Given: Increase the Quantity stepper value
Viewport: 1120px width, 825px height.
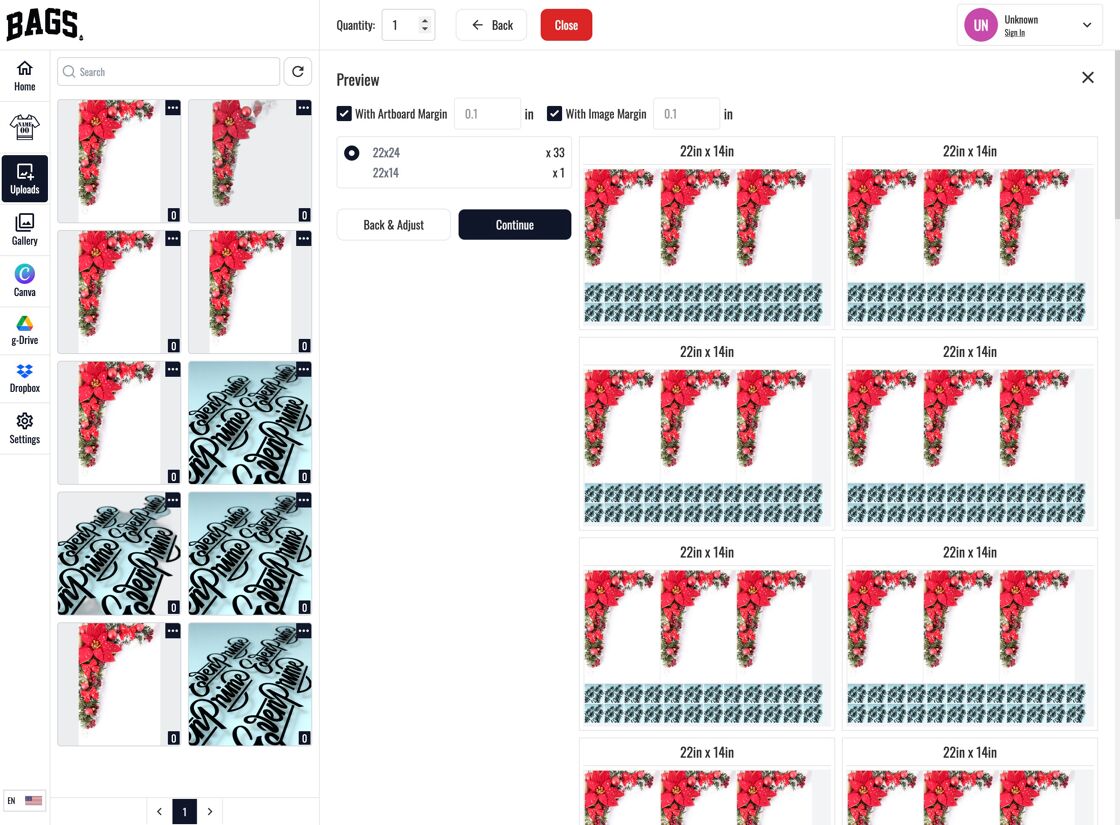Looking at the screenshot, I should click(425, 21).
